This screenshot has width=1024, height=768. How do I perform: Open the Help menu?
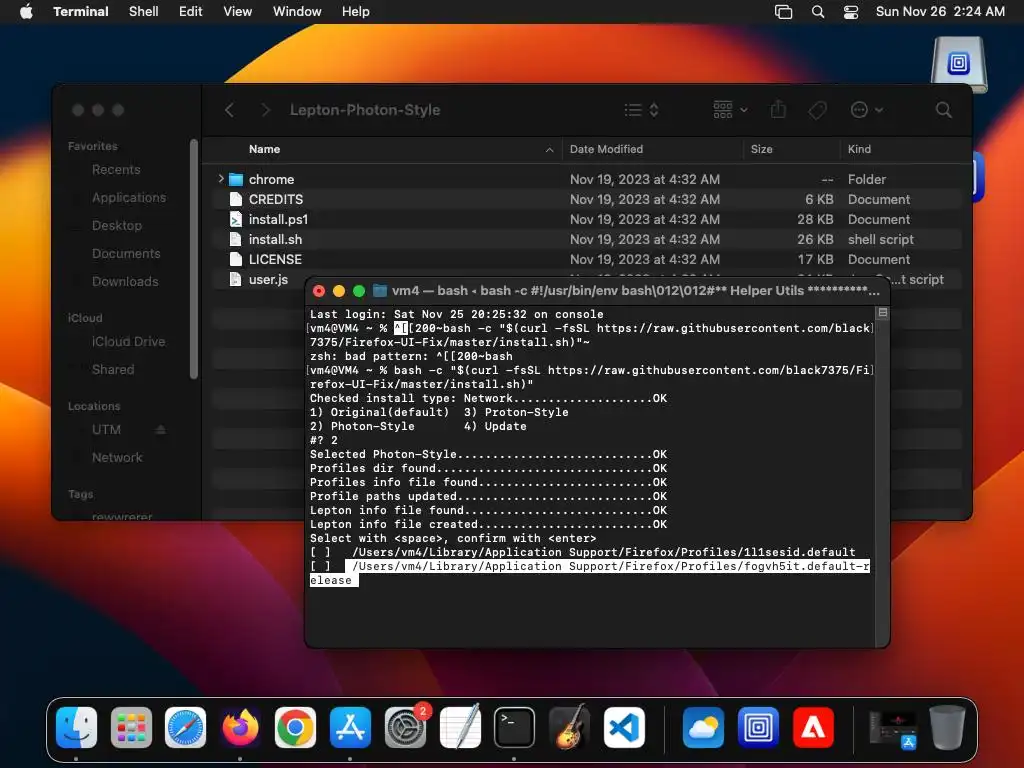coord(355,12)
